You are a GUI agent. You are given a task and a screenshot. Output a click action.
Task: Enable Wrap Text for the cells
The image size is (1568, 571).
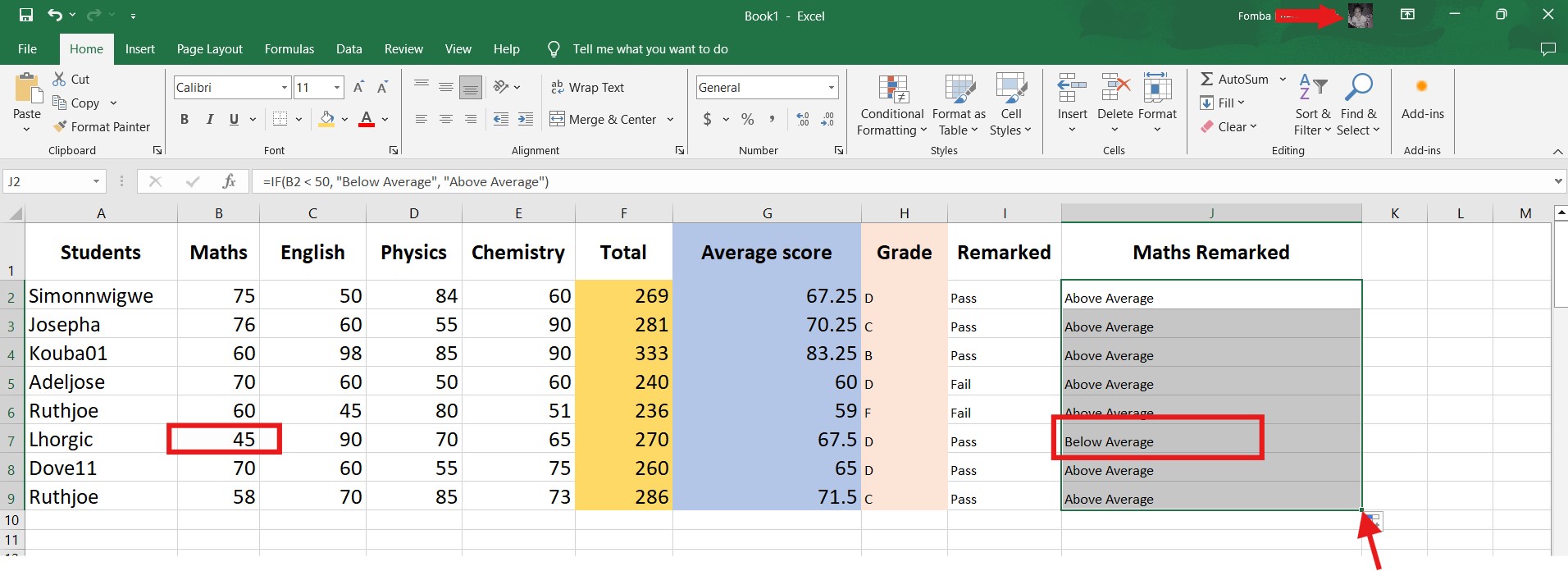point(587,88)
